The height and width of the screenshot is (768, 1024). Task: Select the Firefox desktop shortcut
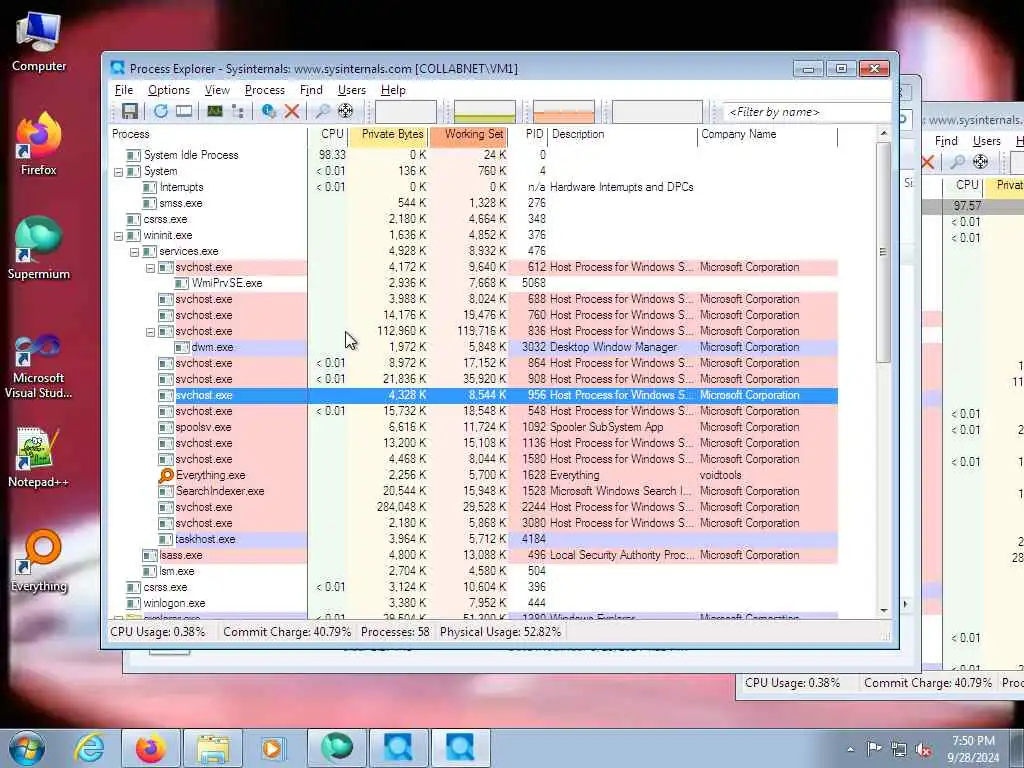(x=39, y=144)
